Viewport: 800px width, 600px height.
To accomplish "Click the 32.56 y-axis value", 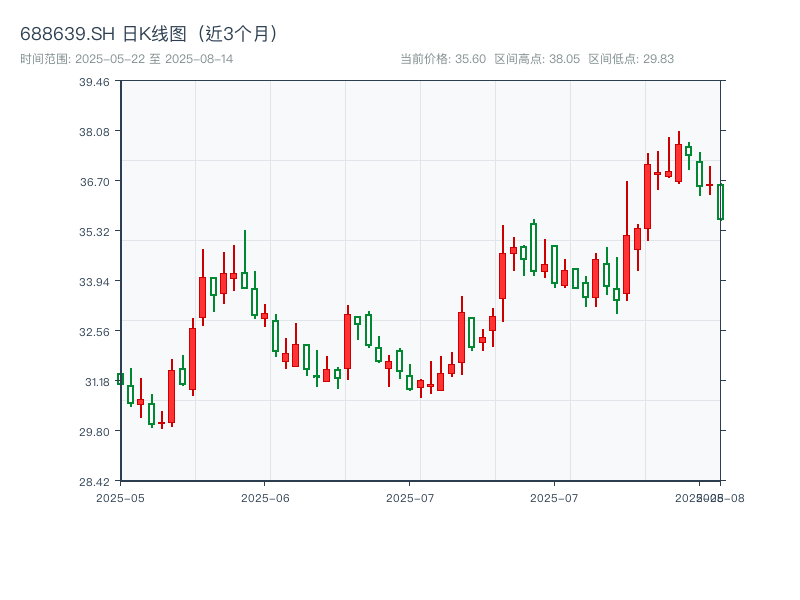I will (x=94, y=332).
